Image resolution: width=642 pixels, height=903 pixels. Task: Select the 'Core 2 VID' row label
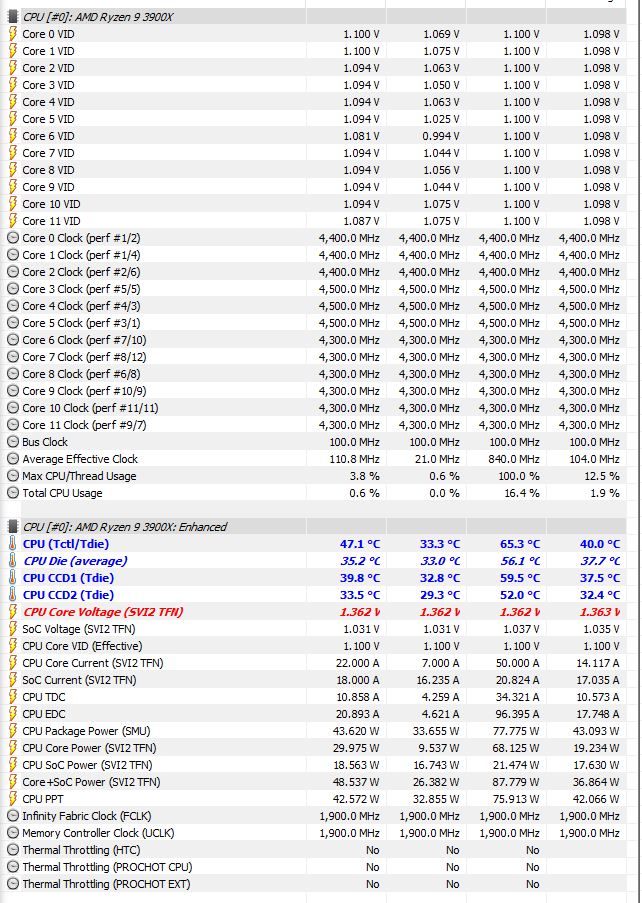(48, 68)
